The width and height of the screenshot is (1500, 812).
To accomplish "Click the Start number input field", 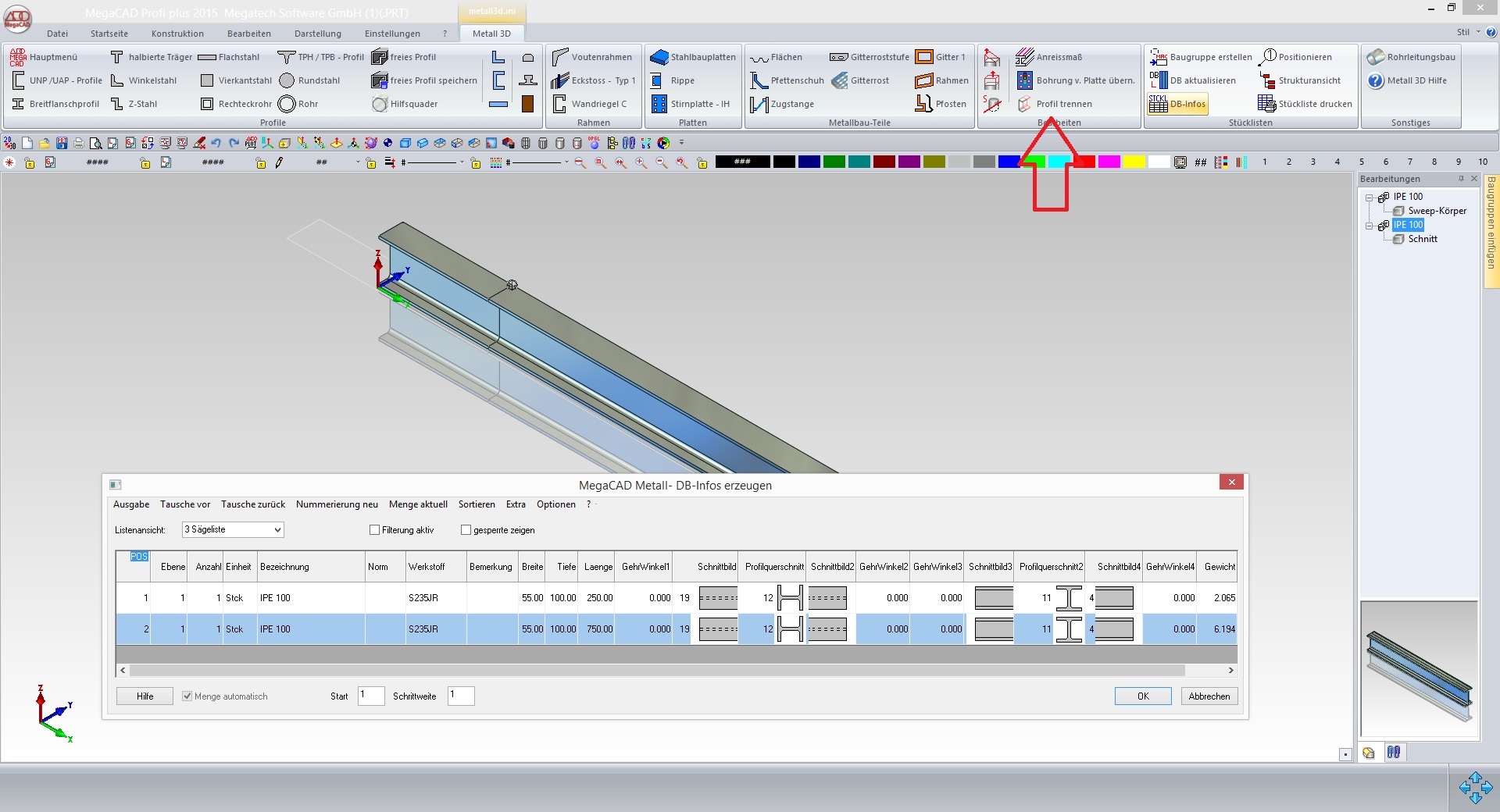I will point(371,696).
